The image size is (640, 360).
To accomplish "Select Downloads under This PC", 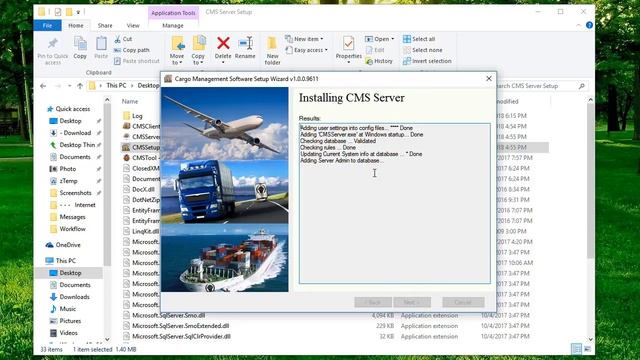I will pos(74,297).
